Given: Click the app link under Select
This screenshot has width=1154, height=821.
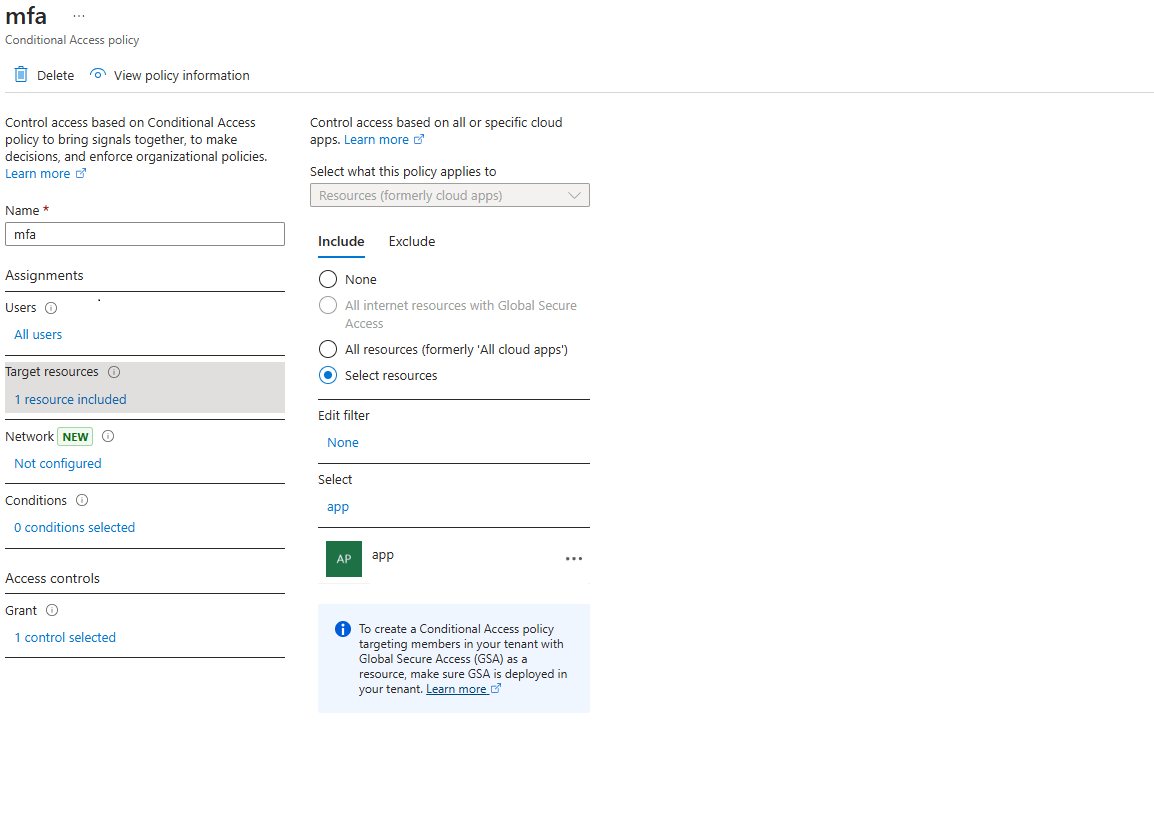Looking at the screenshot, I should [338, 507].
